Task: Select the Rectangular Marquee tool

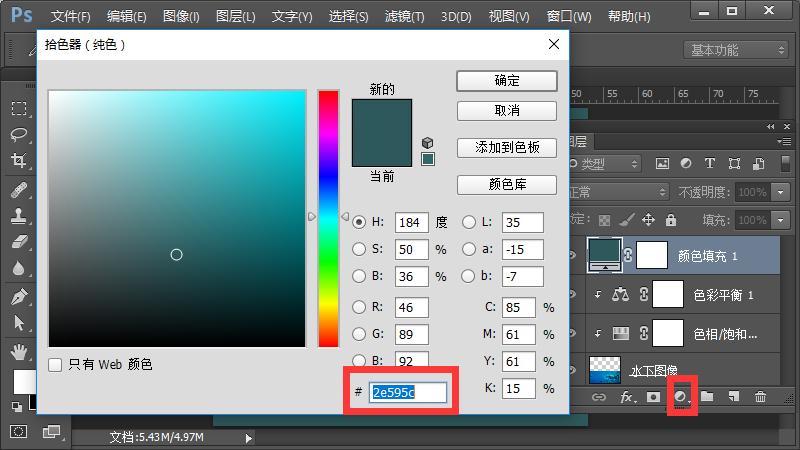Action: click(19, 108)
